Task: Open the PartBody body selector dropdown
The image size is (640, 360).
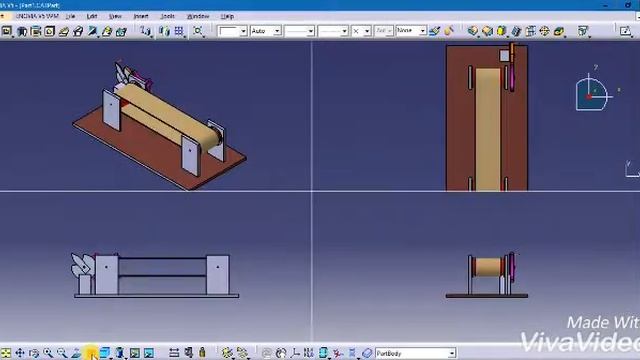Action: 416,353
